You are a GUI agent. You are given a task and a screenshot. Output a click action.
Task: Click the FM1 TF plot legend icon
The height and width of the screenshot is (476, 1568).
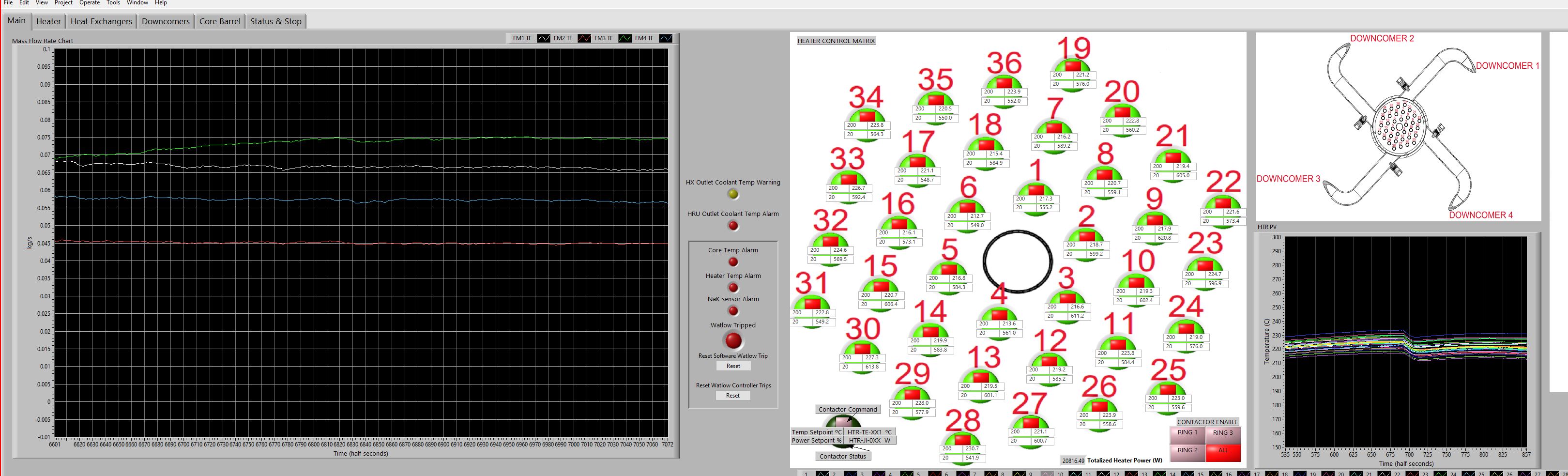tap(543, 38)
